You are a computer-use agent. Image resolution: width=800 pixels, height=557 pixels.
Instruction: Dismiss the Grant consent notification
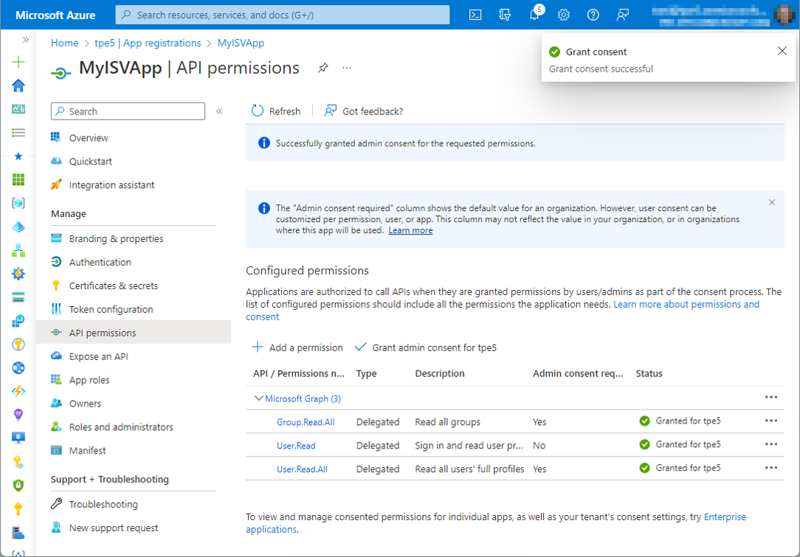pyautogui.click(x=782, y=51)
